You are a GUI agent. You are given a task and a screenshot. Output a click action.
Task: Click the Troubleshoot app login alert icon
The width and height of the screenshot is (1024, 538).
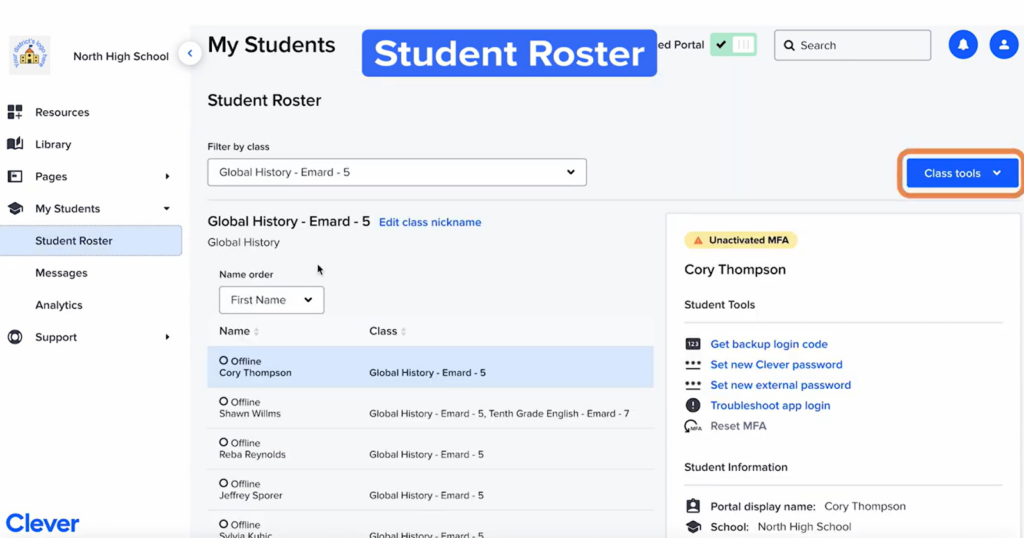693,405
